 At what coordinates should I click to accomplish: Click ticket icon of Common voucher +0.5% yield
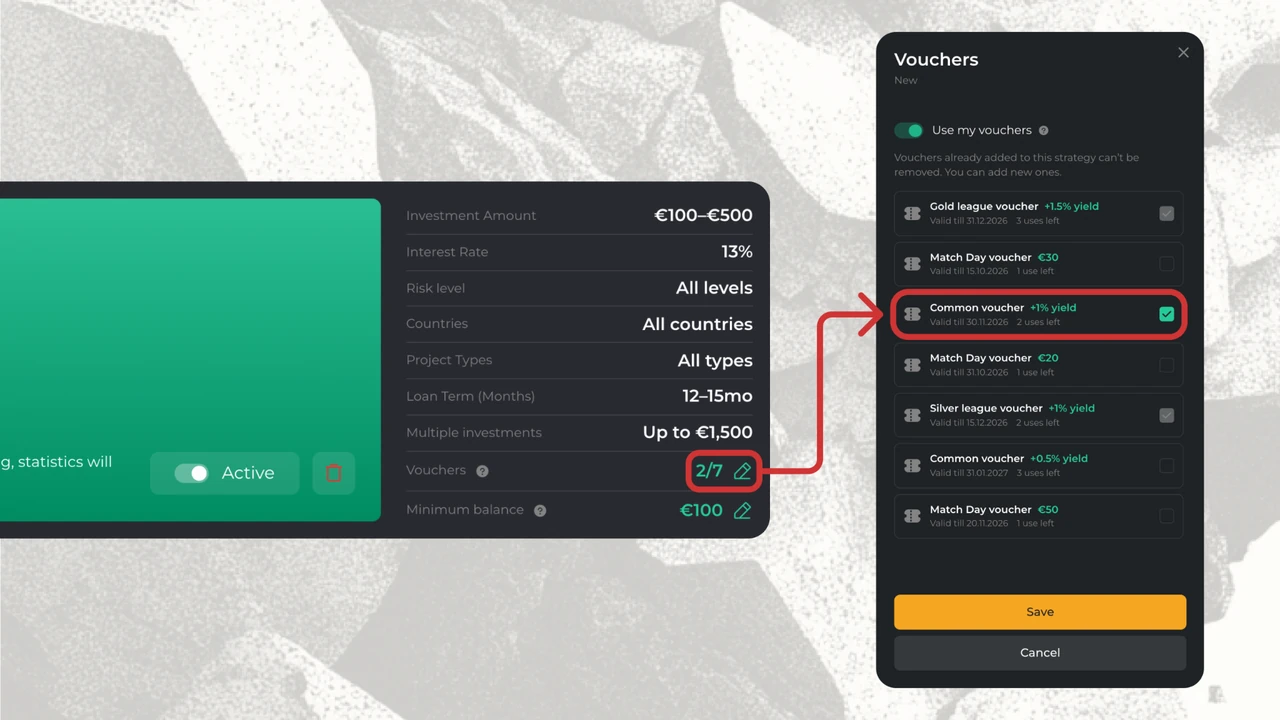(x=912, y=466)
